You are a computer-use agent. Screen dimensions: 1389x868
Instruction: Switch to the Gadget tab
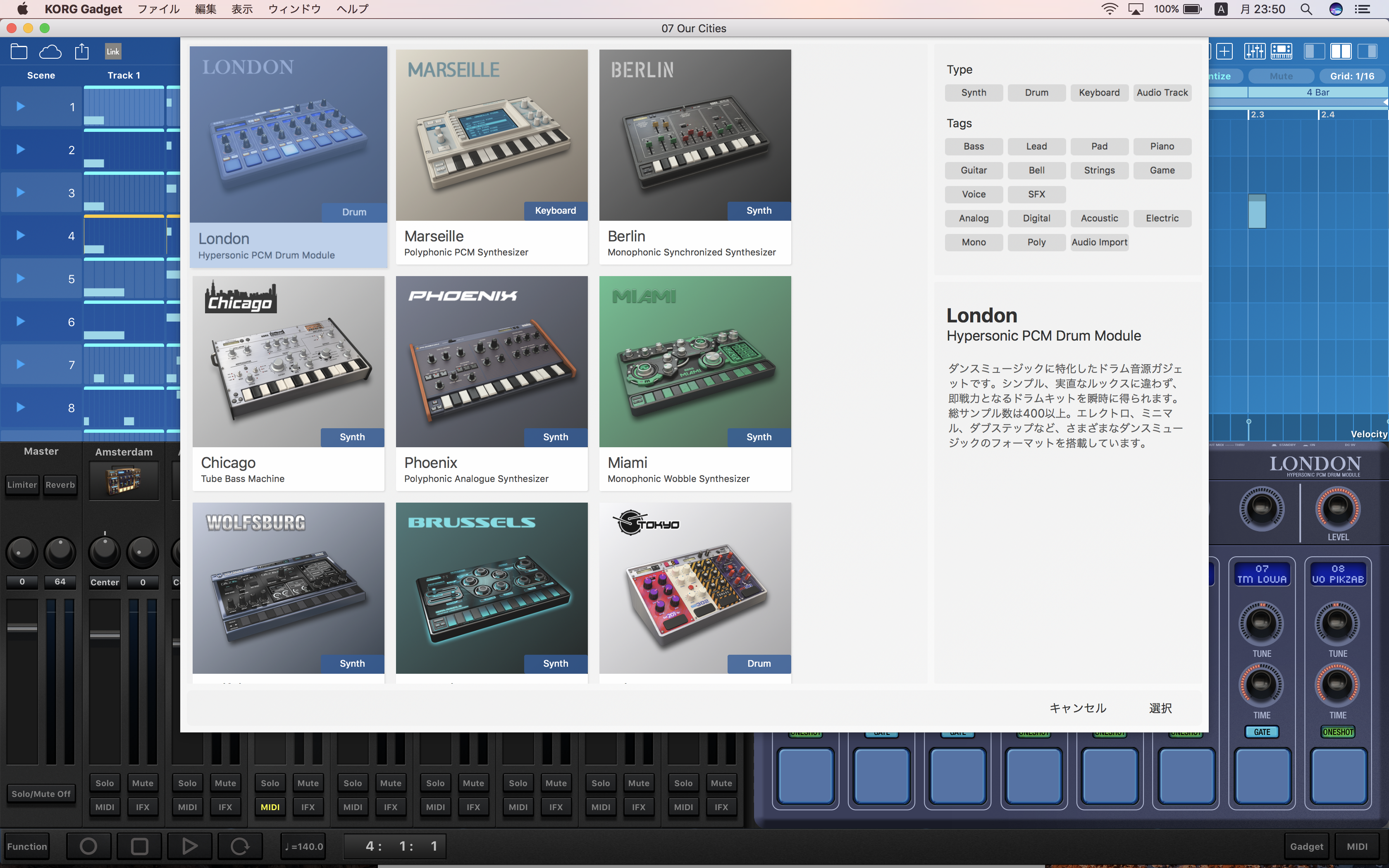click(x=1307, y=846)
